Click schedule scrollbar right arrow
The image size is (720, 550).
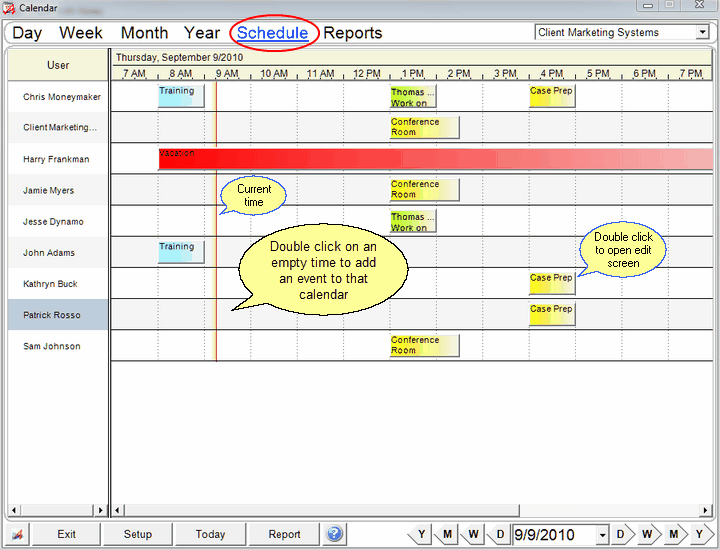pyautogui.click(x=706, y=510)
